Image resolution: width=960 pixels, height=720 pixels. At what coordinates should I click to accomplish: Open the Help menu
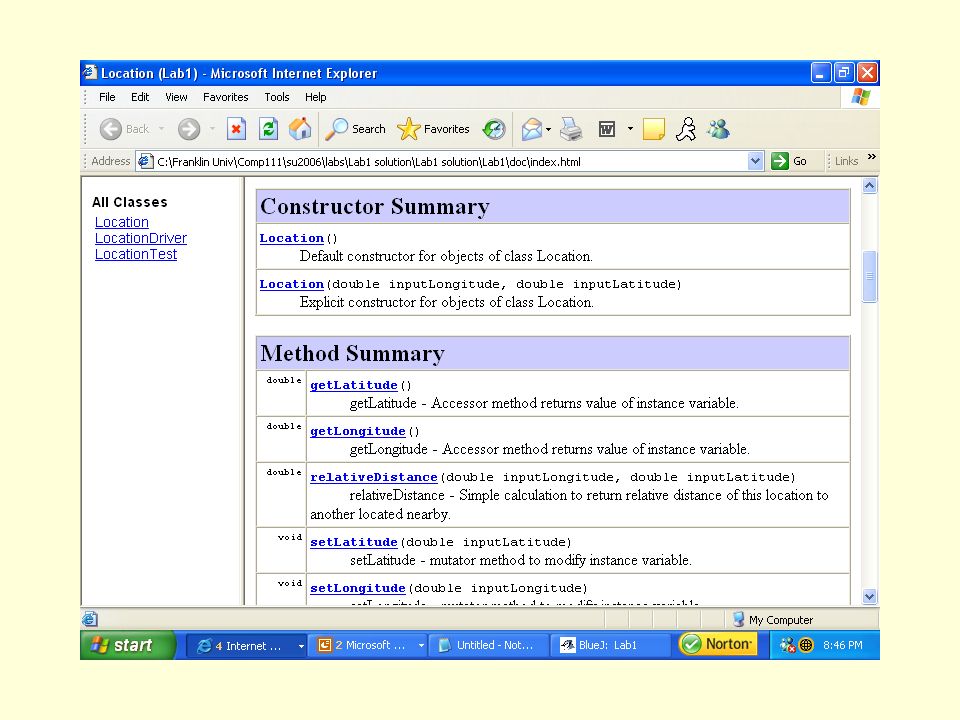[x=315, y=97]
